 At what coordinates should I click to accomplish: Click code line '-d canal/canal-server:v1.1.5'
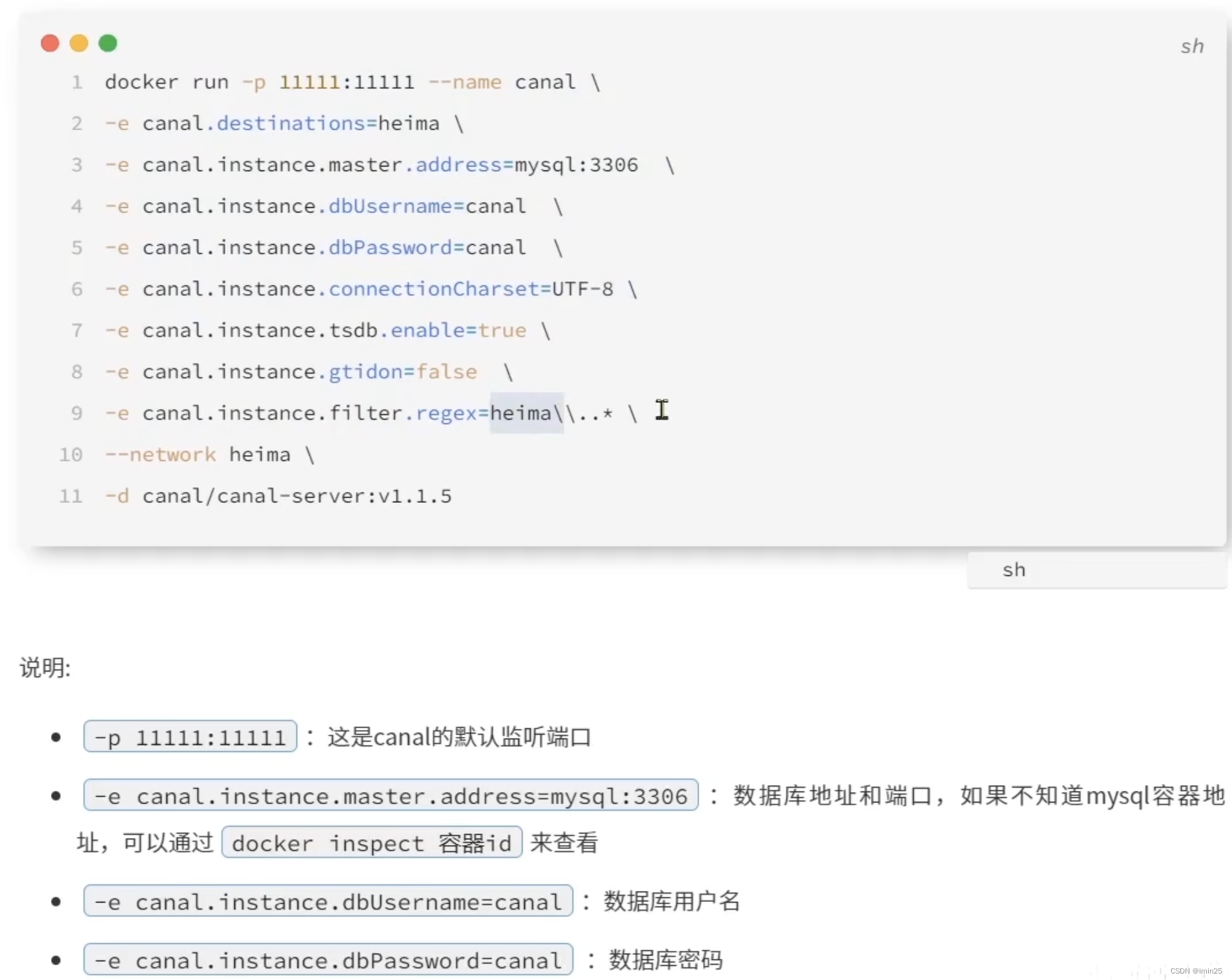278,496
